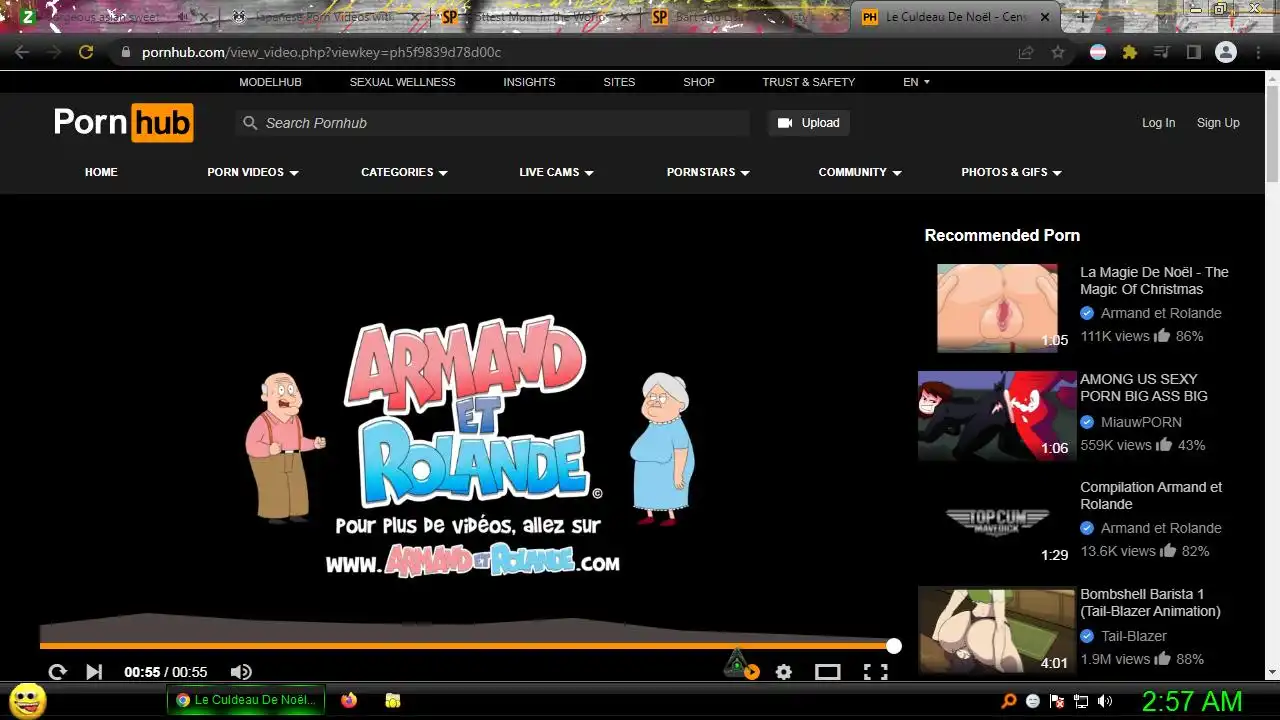The height and width of the screenshot is (720, 1280).
Task: Click the video progress bar end handle
Action: pyautogui.click(x=894, y=646)
